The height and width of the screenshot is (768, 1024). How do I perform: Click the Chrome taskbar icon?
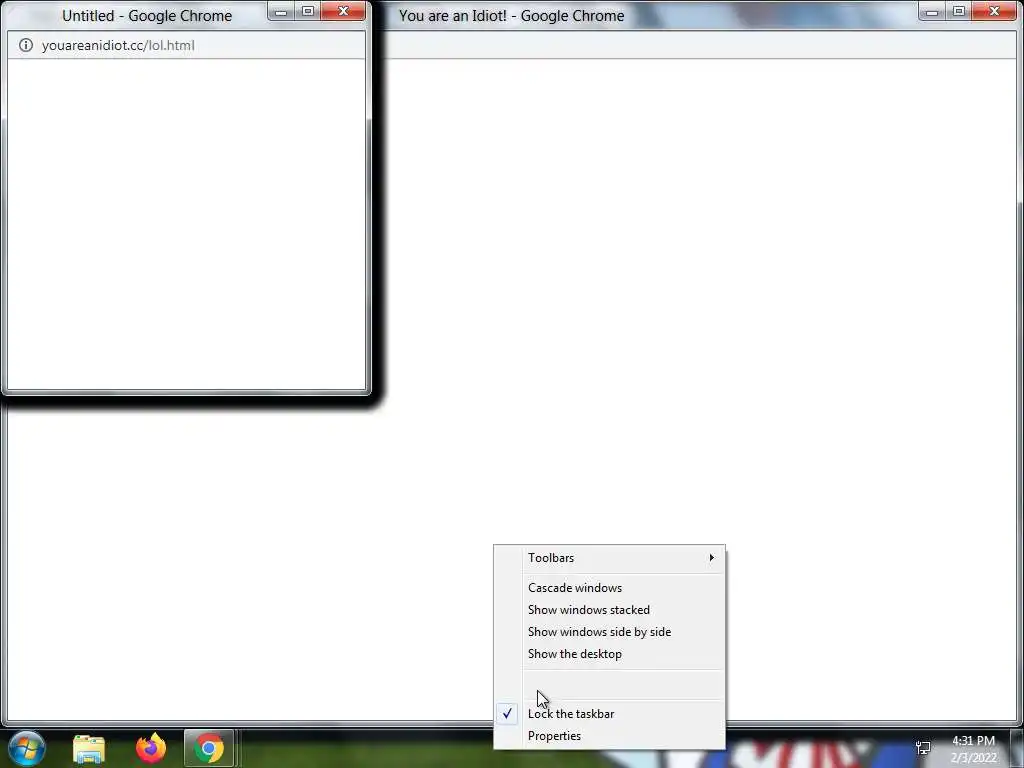coord(209,748)
